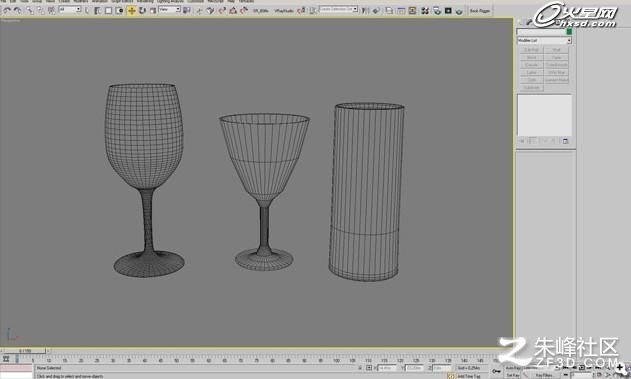Viewport: 631px width, 379px height.
Task: Choose the Rectangular Selection Region tool
Action: tap(108, 10)
